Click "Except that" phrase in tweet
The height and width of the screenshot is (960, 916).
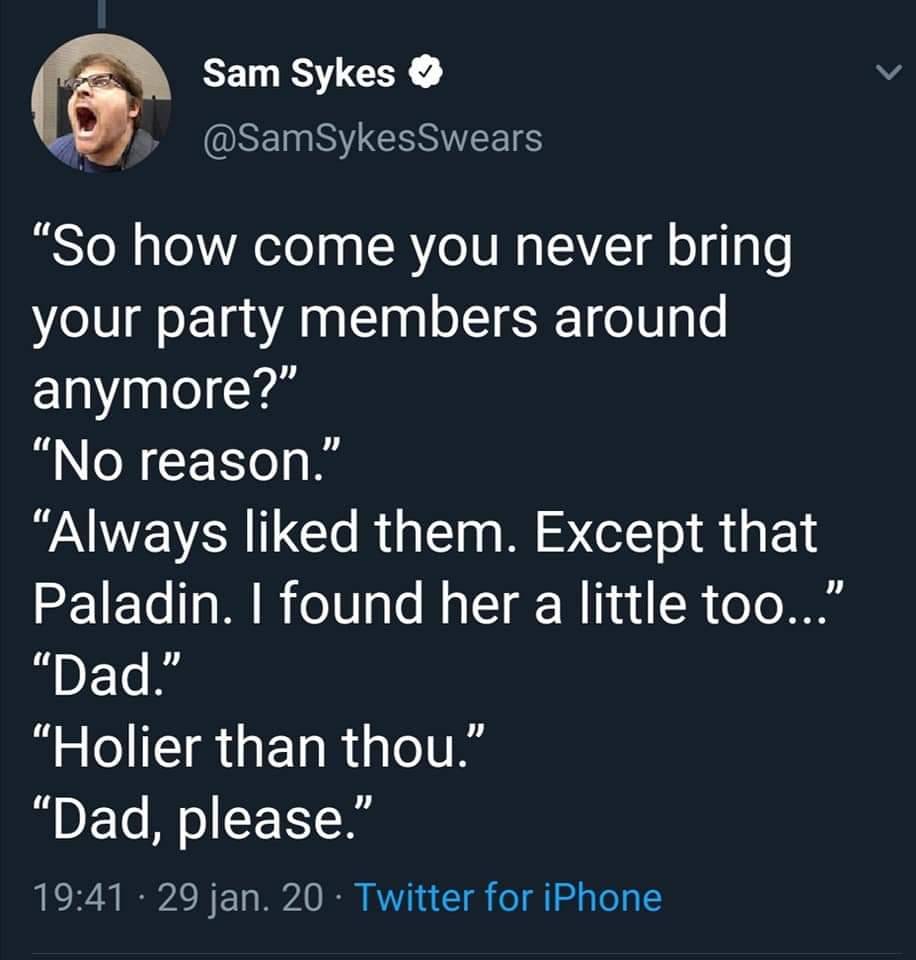pyautogui.click(x=677, y=533)
